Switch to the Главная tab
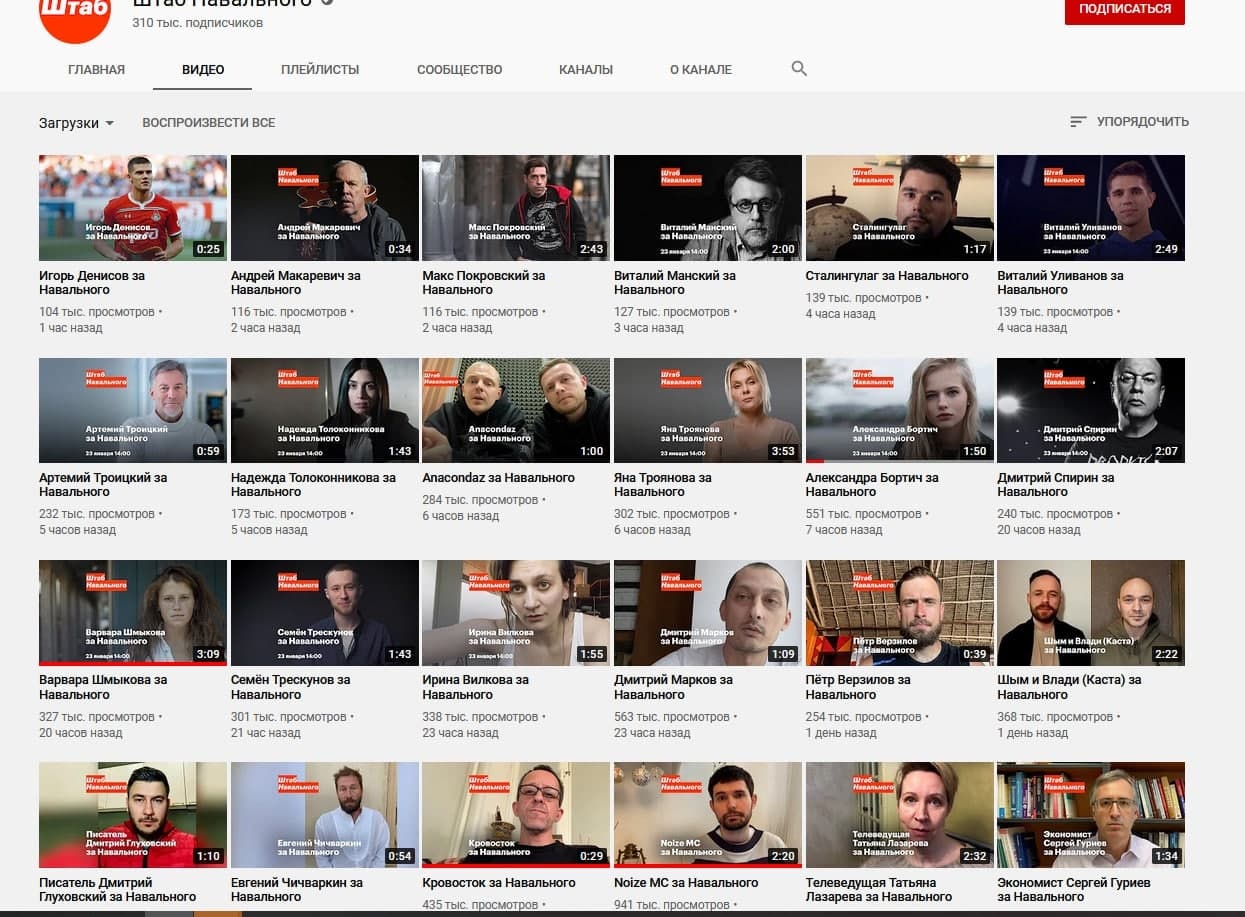The height and width of the screenshot is (917, 1245). 97,70
